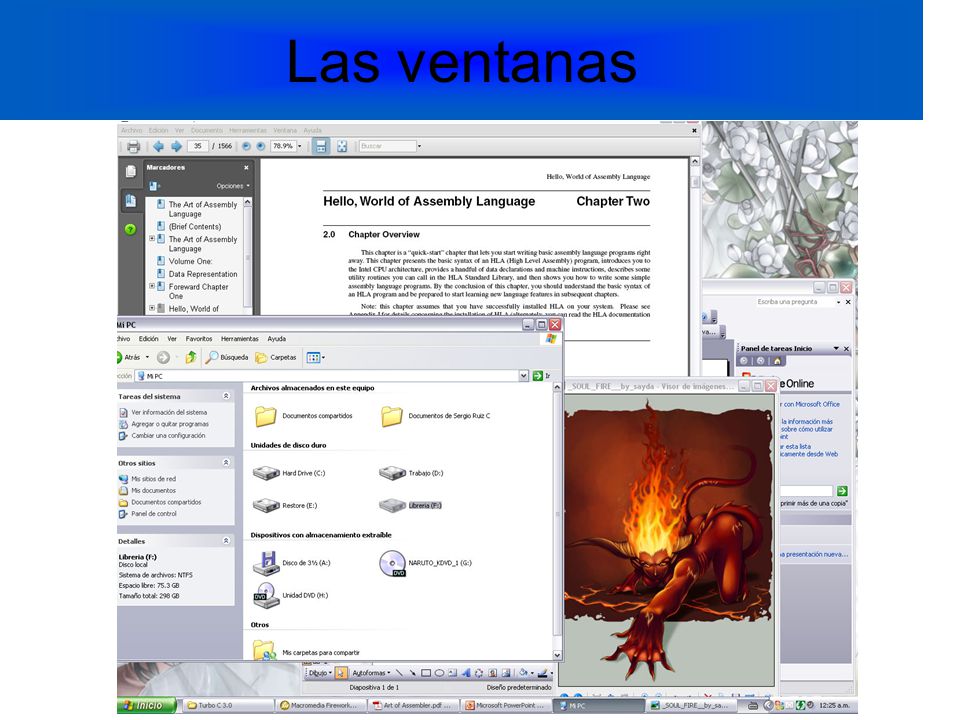Switch to Turbo C 3.0 in the taskbar
The height and width of the screenshot is (720, 960).
(227, 705)
